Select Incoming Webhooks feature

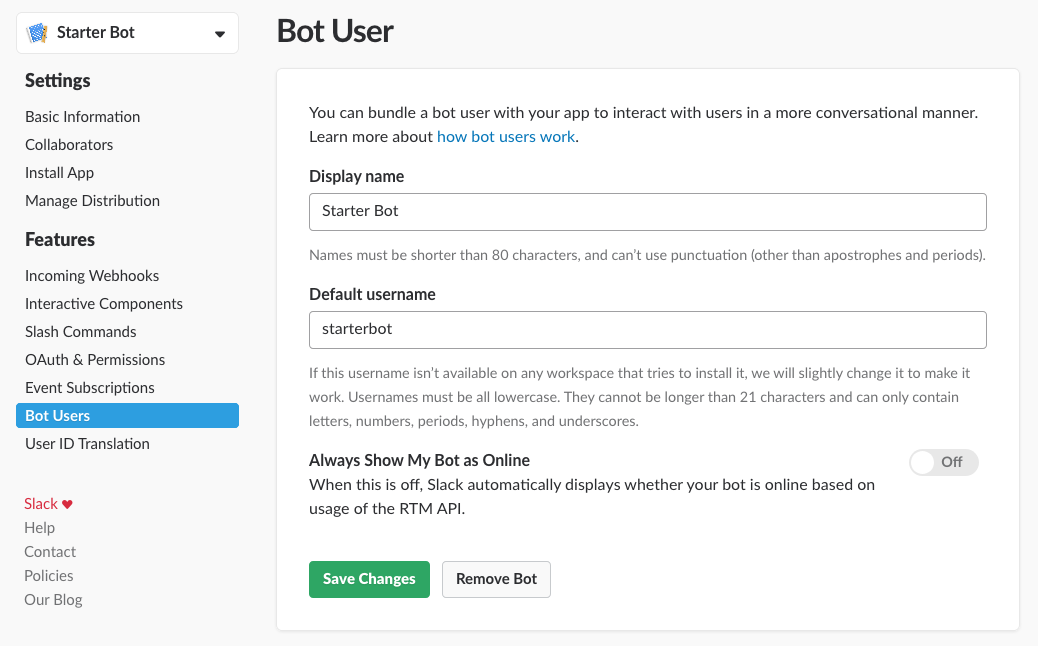92,276
